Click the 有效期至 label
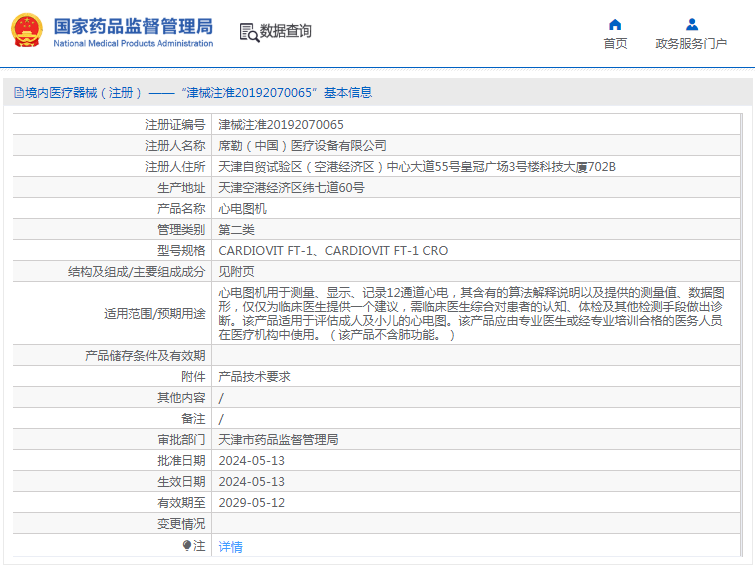Image resolution: width=755 pixels, height=566 pixels. pos(181,503)
